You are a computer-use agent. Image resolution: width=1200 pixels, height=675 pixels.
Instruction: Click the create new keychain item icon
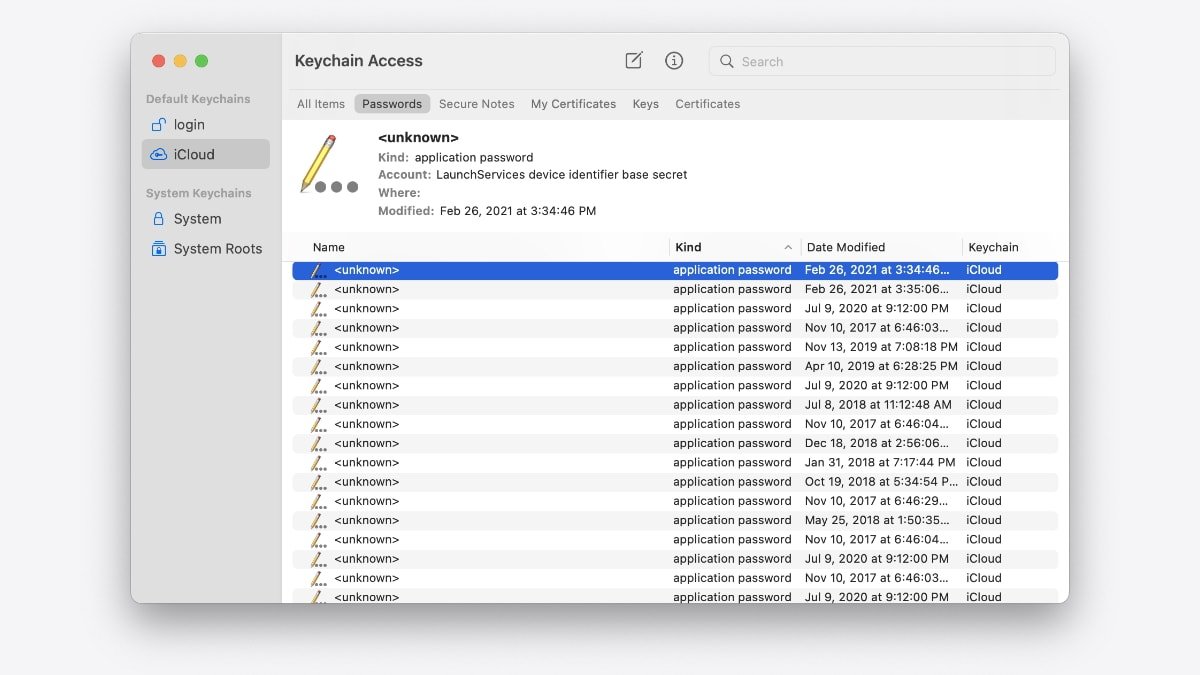pyautogui.click(x=634, y=61)
